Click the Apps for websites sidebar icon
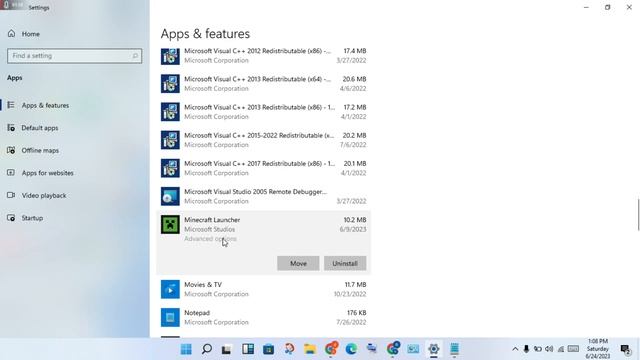Viewport: 640px width, 360px height. click(11, 173)
